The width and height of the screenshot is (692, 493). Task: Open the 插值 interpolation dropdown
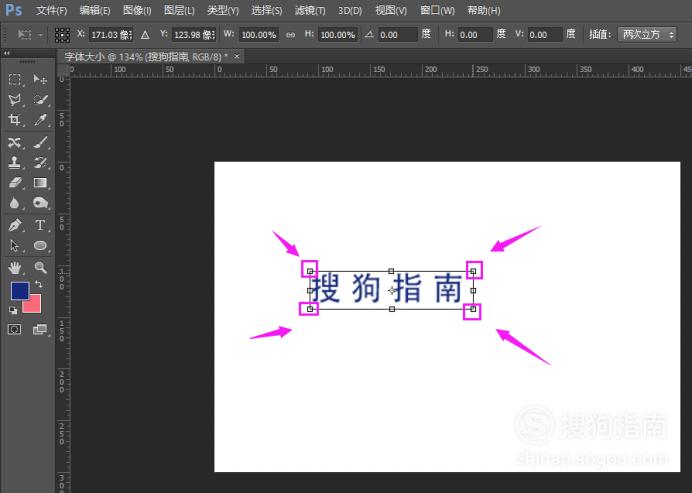point(647,34)
